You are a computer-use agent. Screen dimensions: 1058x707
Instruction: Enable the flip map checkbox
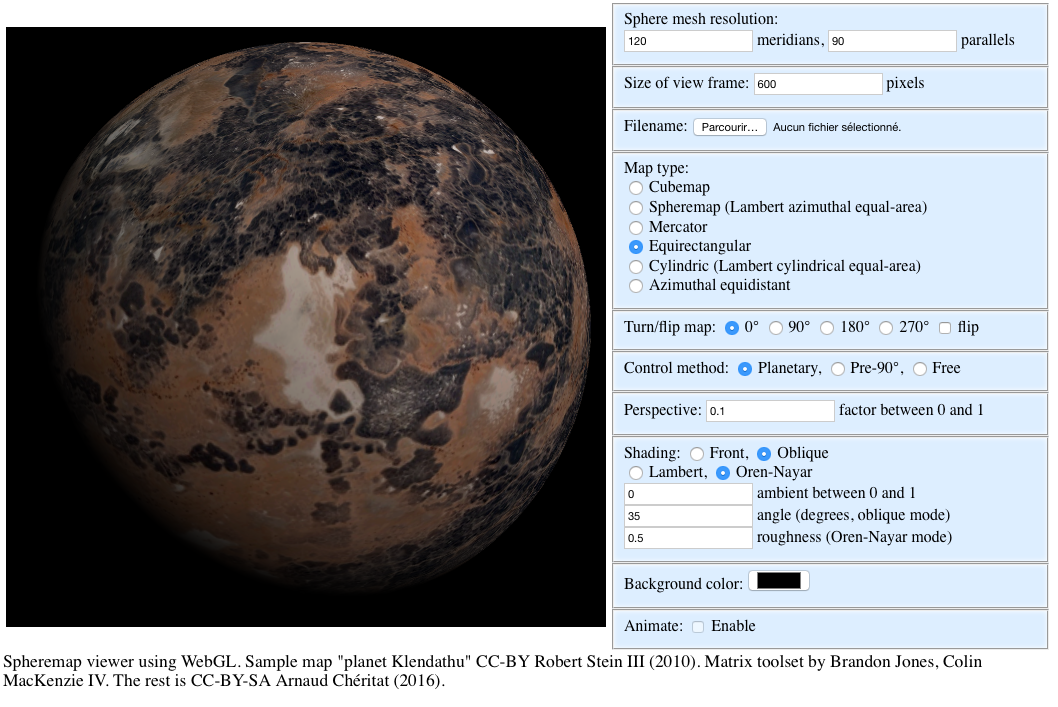coord(945,328)
